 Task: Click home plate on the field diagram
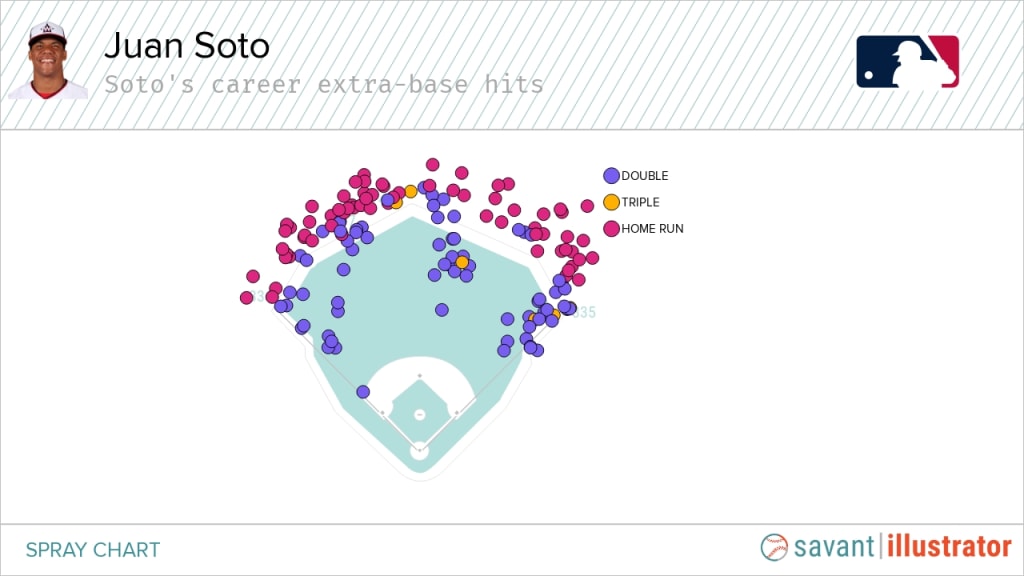[419, 452]
